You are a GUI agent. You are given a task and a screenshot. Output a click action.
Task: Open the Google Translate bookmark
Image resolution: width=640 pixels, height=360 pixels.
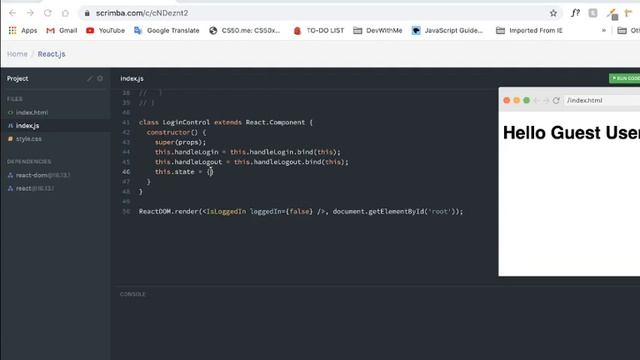[167, 31]
